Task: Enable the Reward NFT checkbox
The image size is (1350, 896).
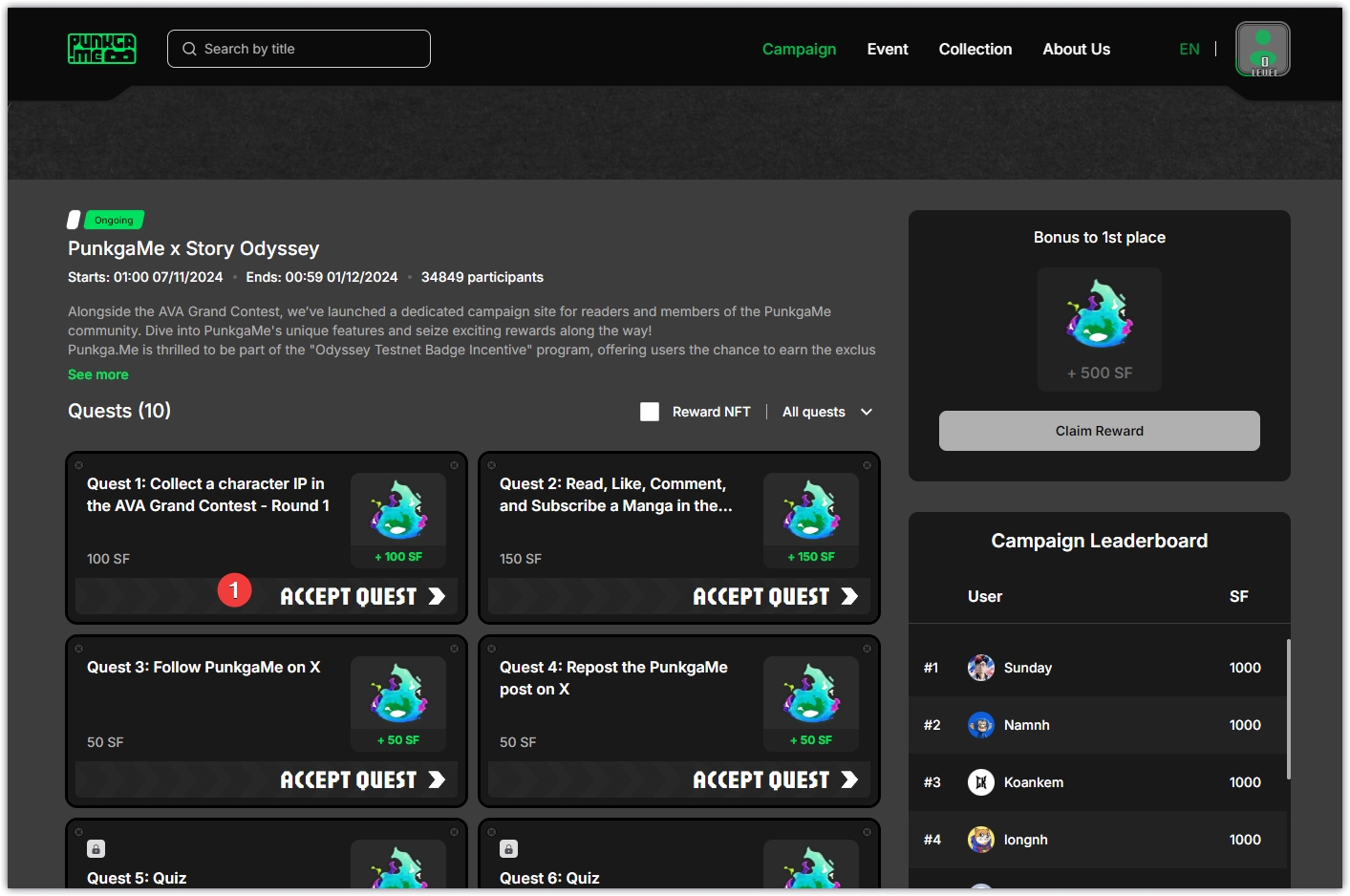Action: [x=650, y=412]
